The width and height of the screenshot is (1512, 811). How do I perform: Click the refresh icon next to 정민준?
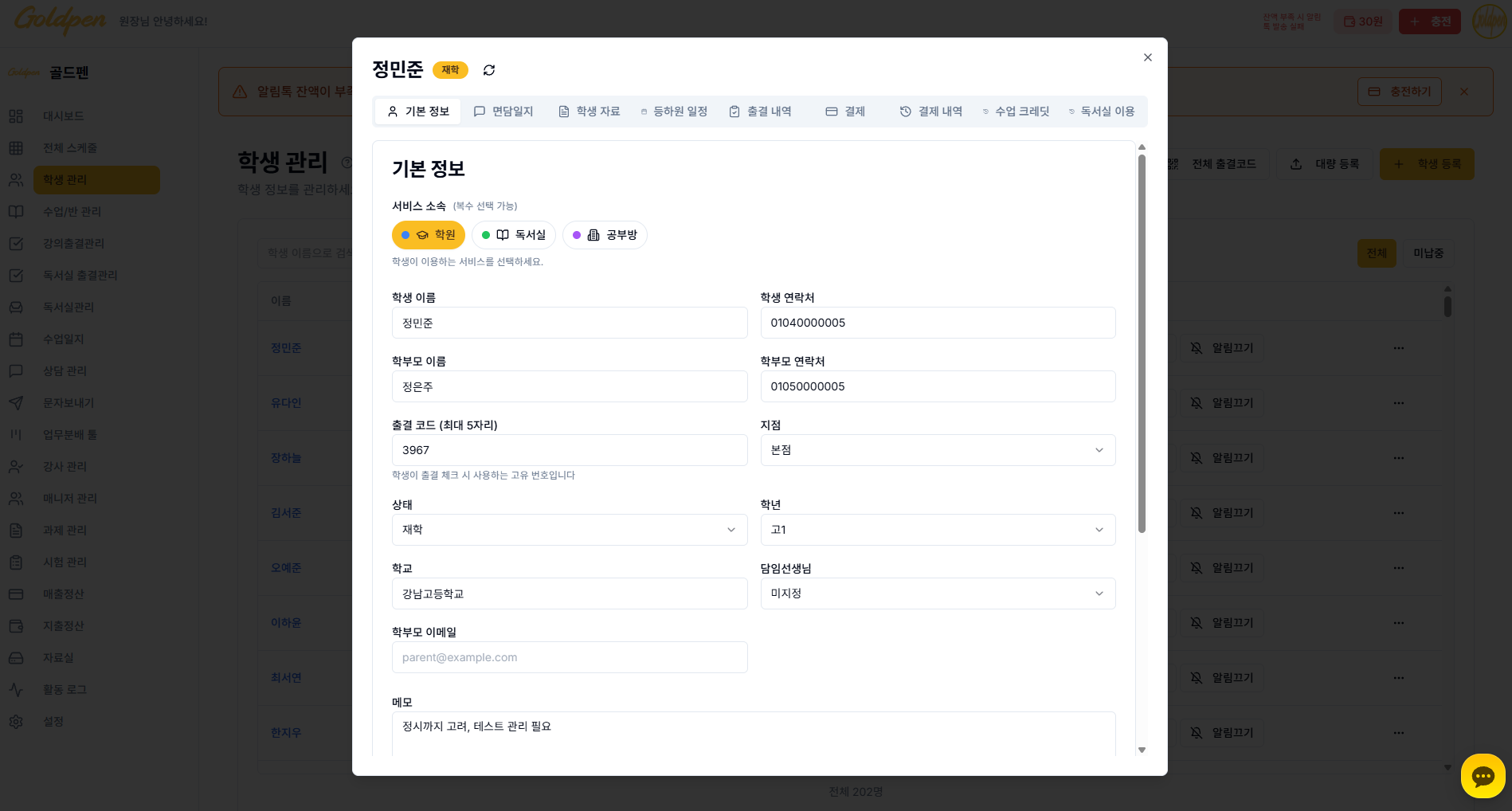point(489,70)
